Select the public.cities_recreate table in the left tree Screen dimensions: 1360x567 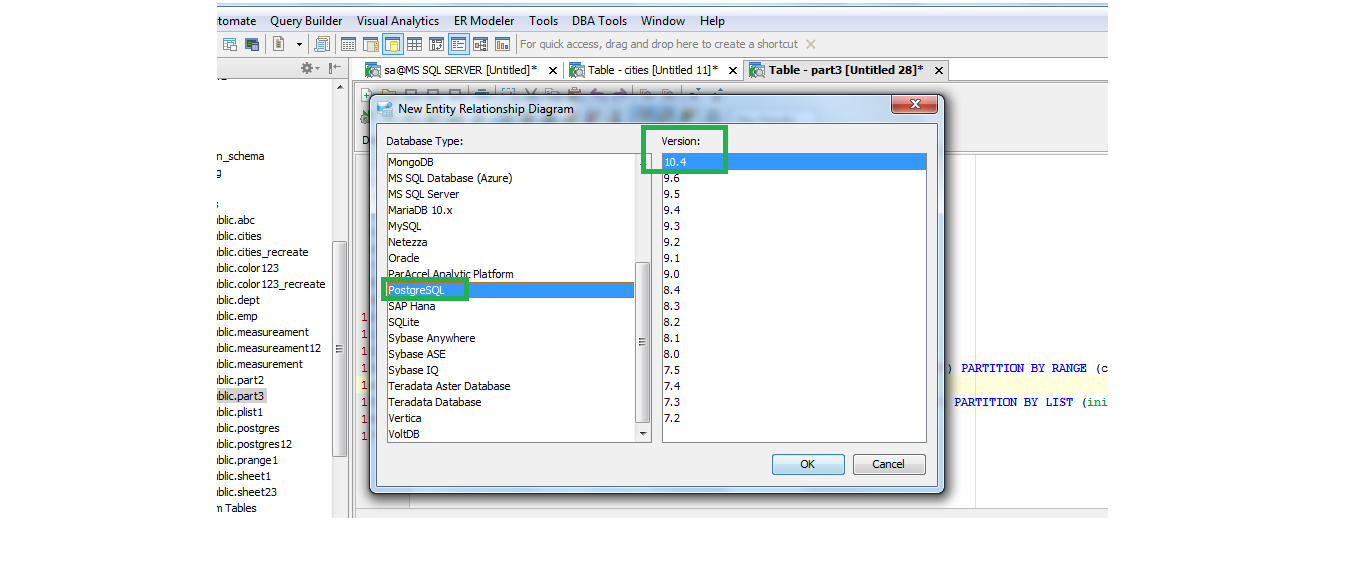click(262, 252)
